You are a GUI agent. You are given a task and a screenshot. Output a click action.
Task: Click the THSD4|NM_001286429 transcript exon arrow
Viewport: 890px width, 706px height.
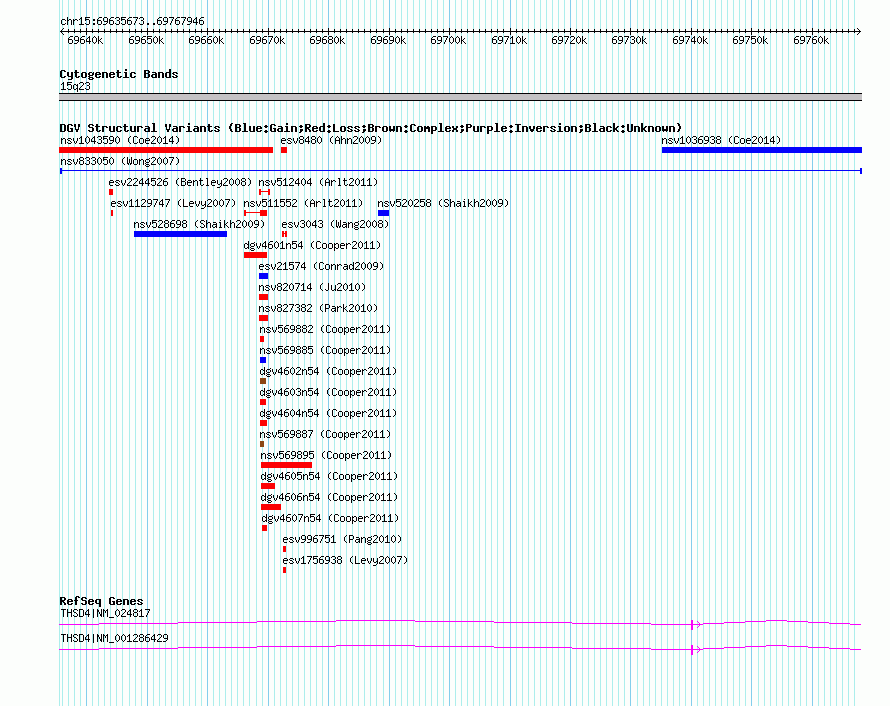(697, 650)
